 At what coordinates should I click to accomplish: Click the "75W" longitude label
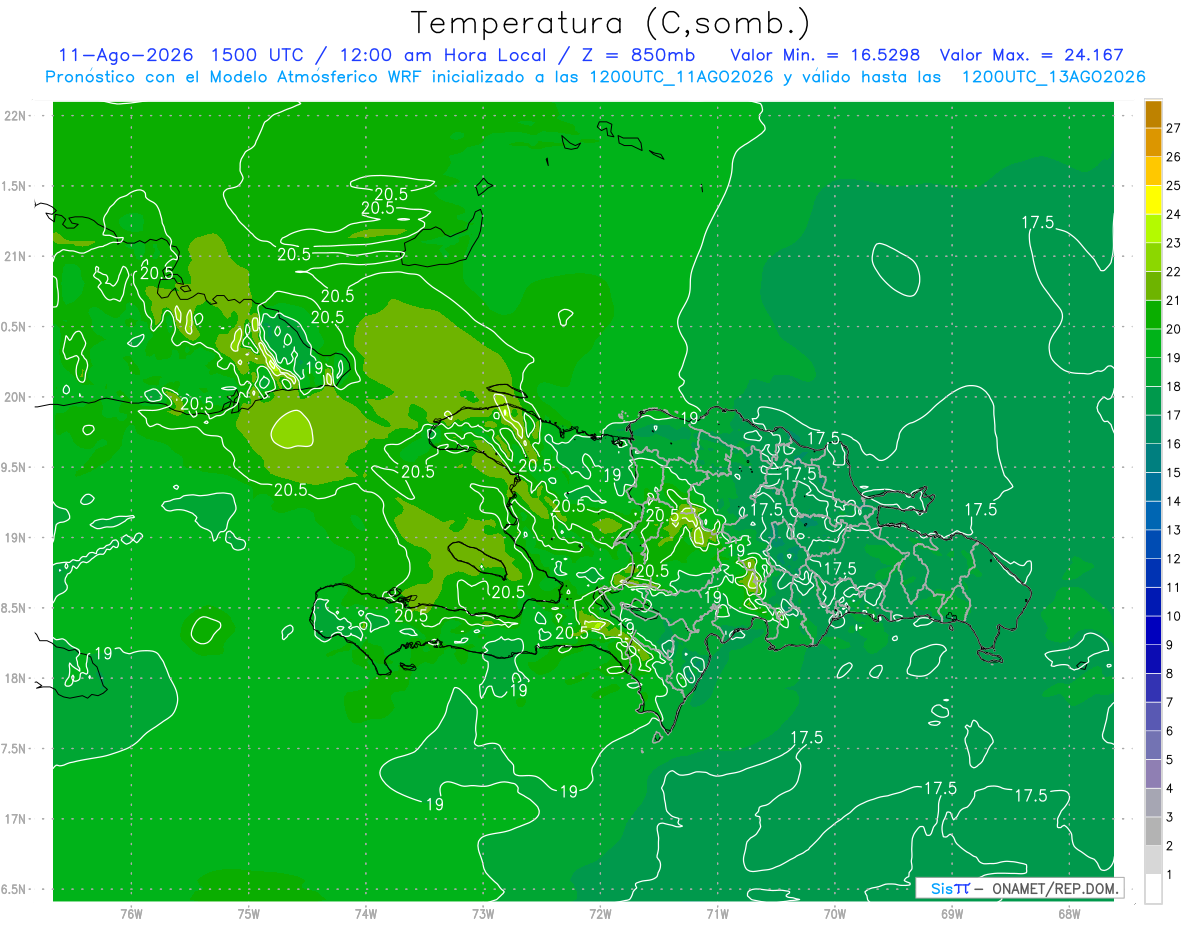click(249, 913)
